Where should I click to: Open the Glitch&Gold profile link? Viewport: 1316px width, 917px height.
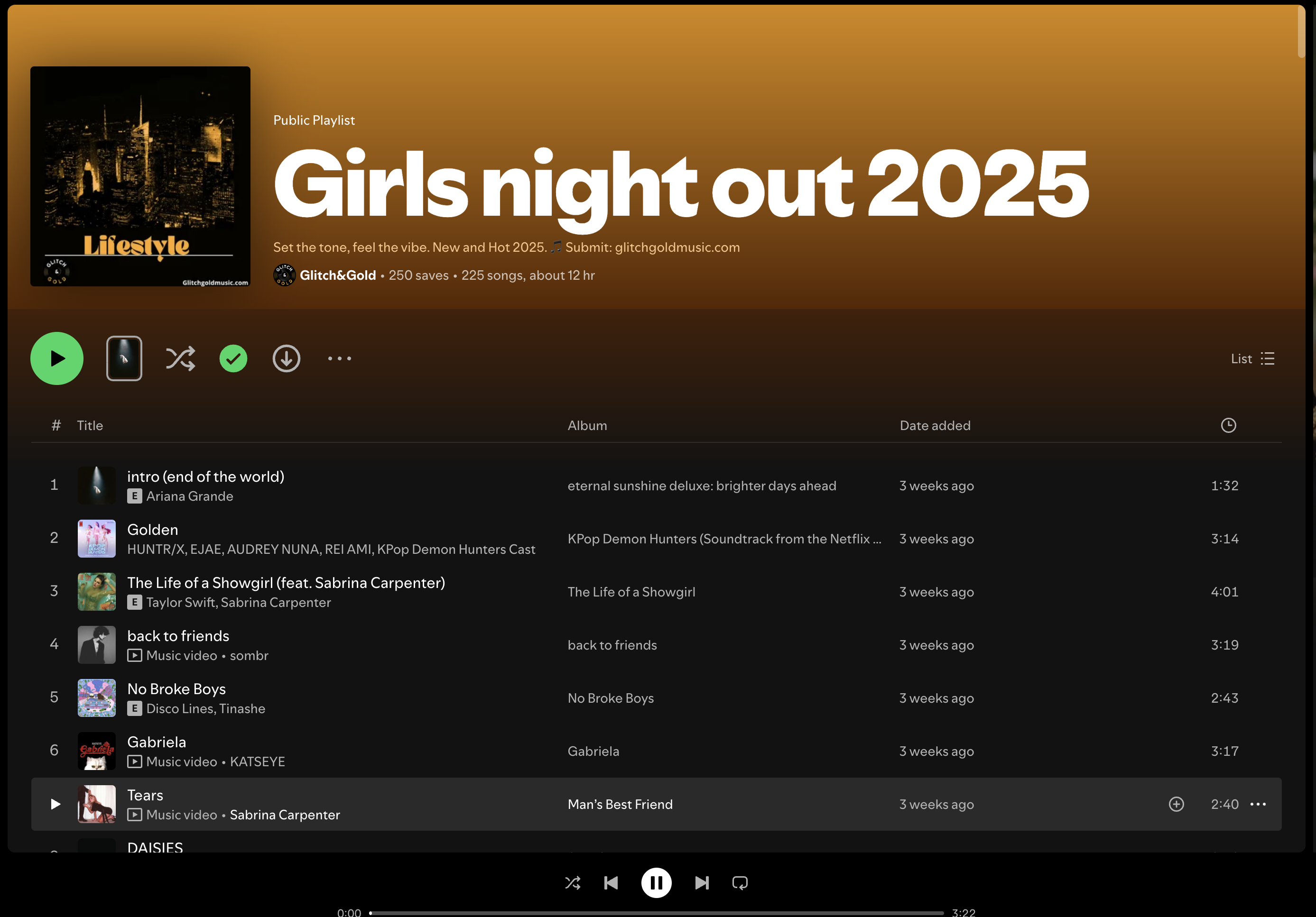338,275
